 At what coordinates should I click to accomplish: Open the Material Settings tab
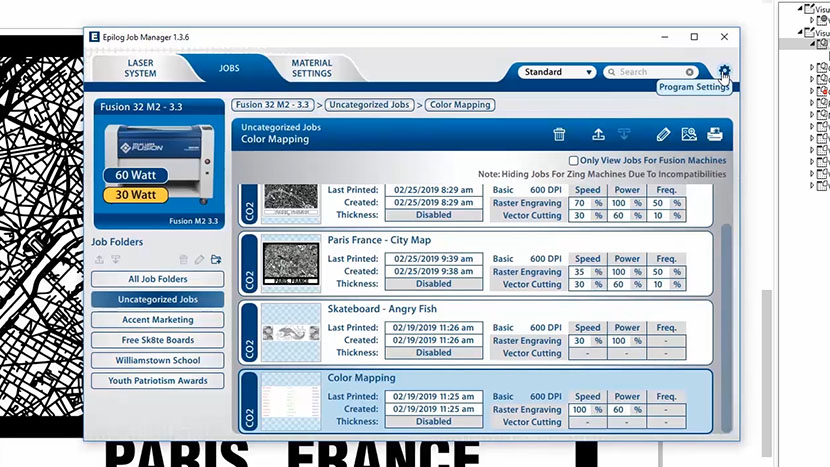pos(311,68)
